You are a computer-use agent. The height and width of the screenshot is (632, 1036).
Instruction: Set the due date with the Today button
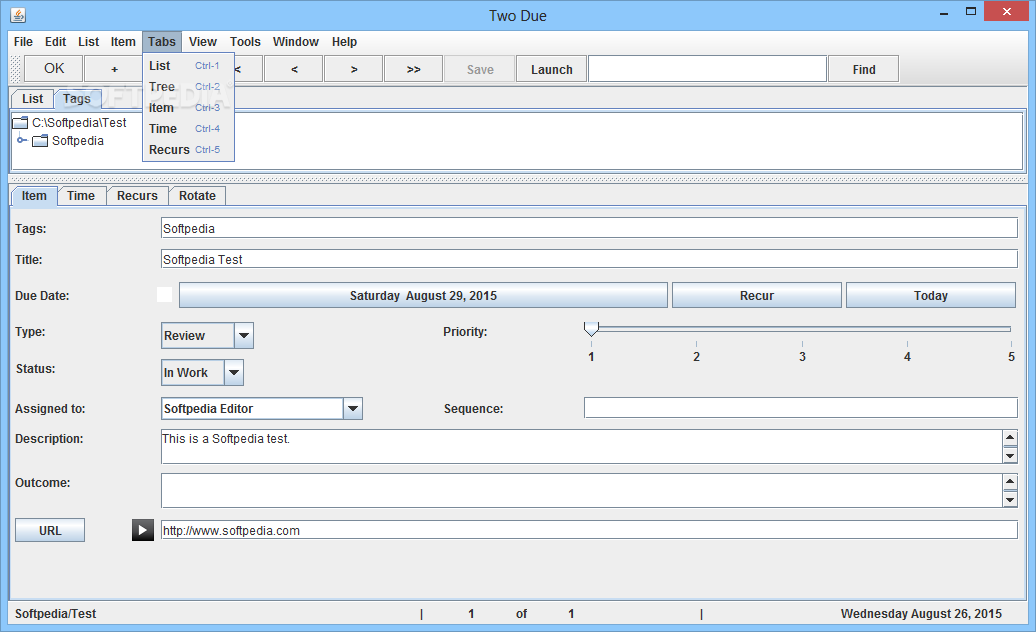930,295
